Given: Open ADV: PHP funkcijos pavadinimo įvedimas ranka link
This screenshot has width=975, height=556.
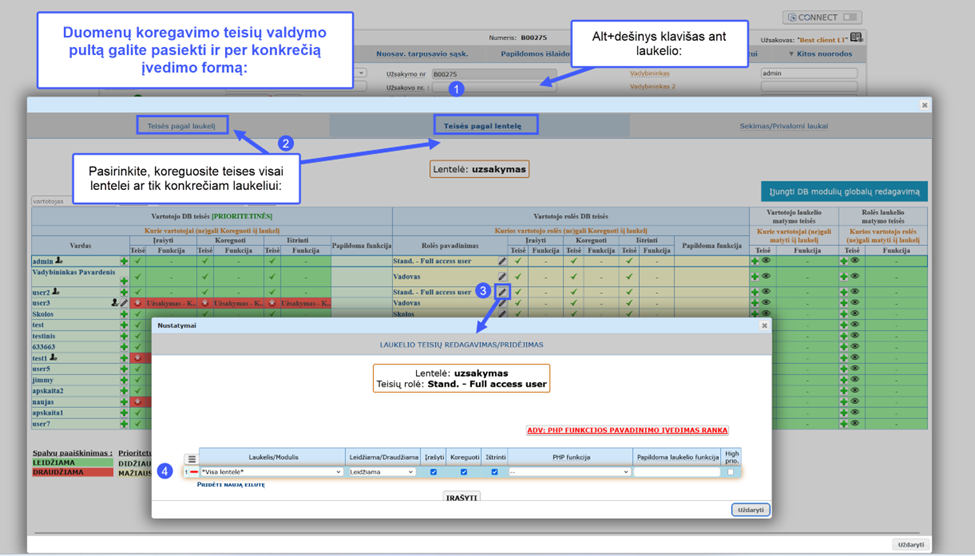Looking at the screenshot, I should 627,430.
